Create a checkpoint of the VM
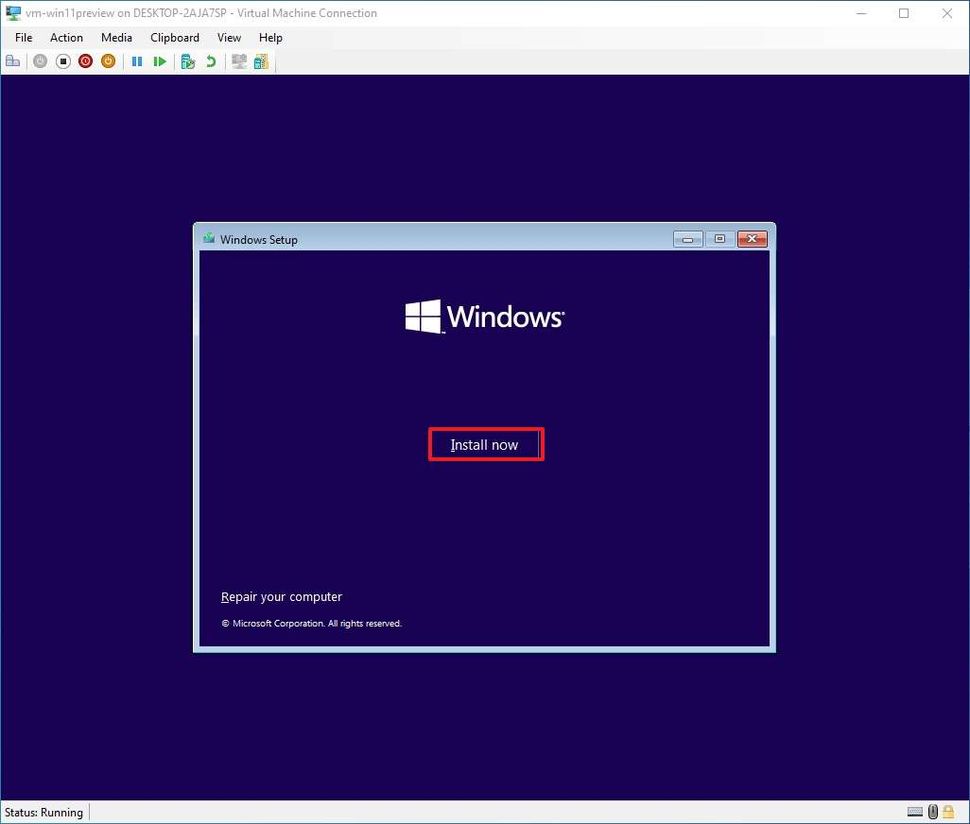 pos(187,61)
